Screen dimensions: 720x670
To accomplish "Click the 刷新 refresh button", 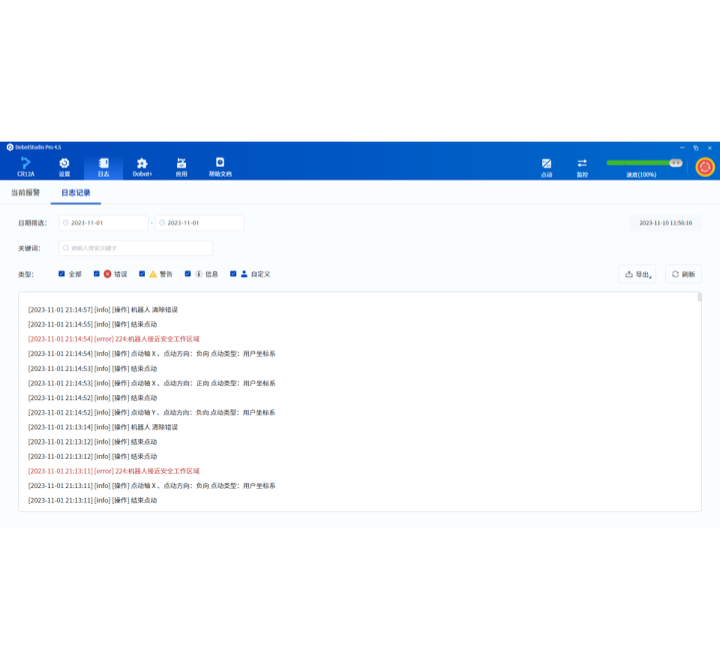I will coord(683,274).
